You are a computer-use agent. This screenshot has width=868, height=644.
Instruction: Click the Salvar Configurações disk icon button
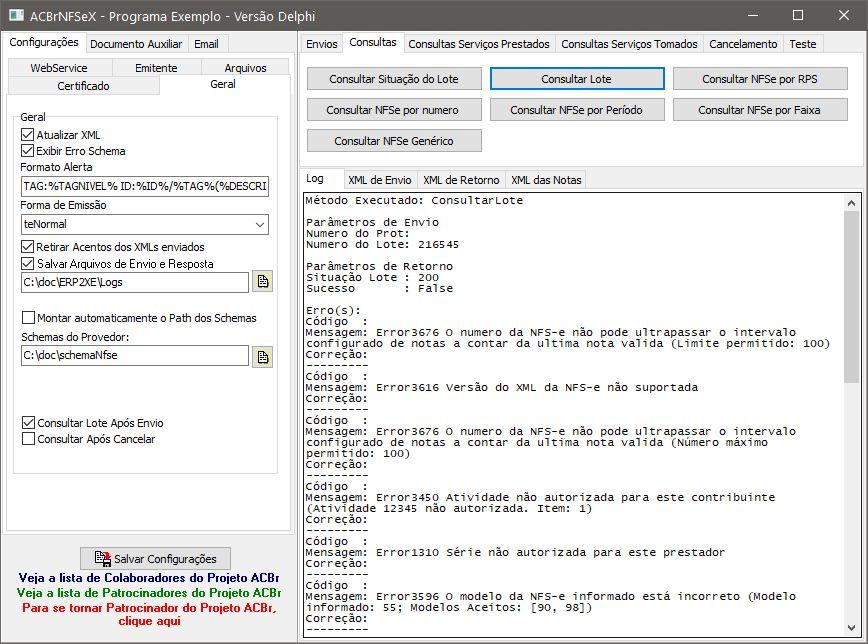click(x=156, y=558)
